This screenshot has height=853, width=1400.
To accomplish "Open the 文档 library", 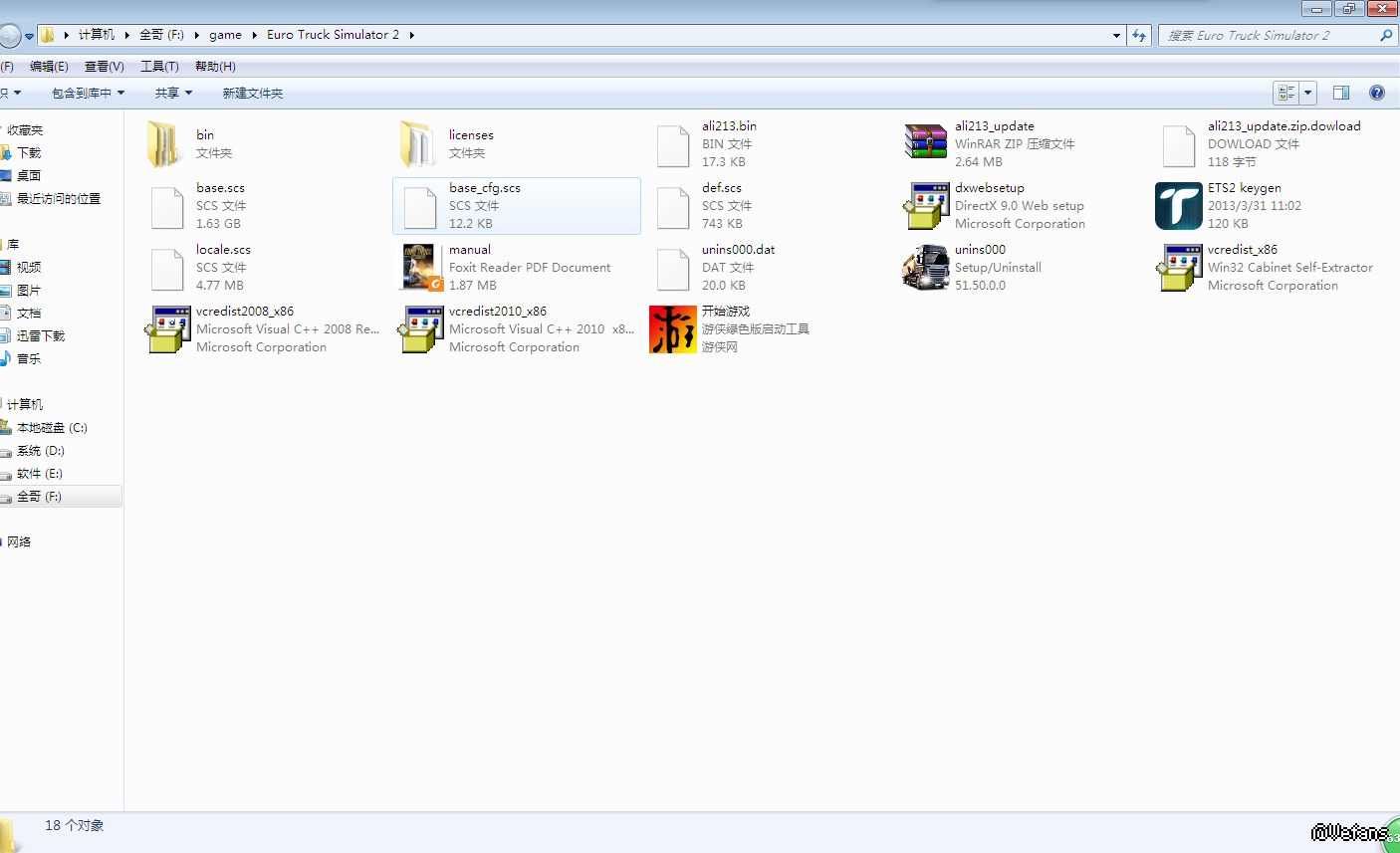I will [29, 313].
